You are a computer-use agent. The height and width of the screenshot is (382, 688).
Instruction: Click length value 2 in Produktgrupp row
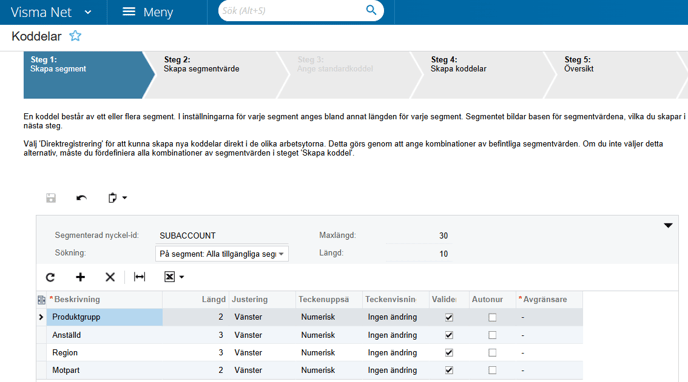(221, 317)
